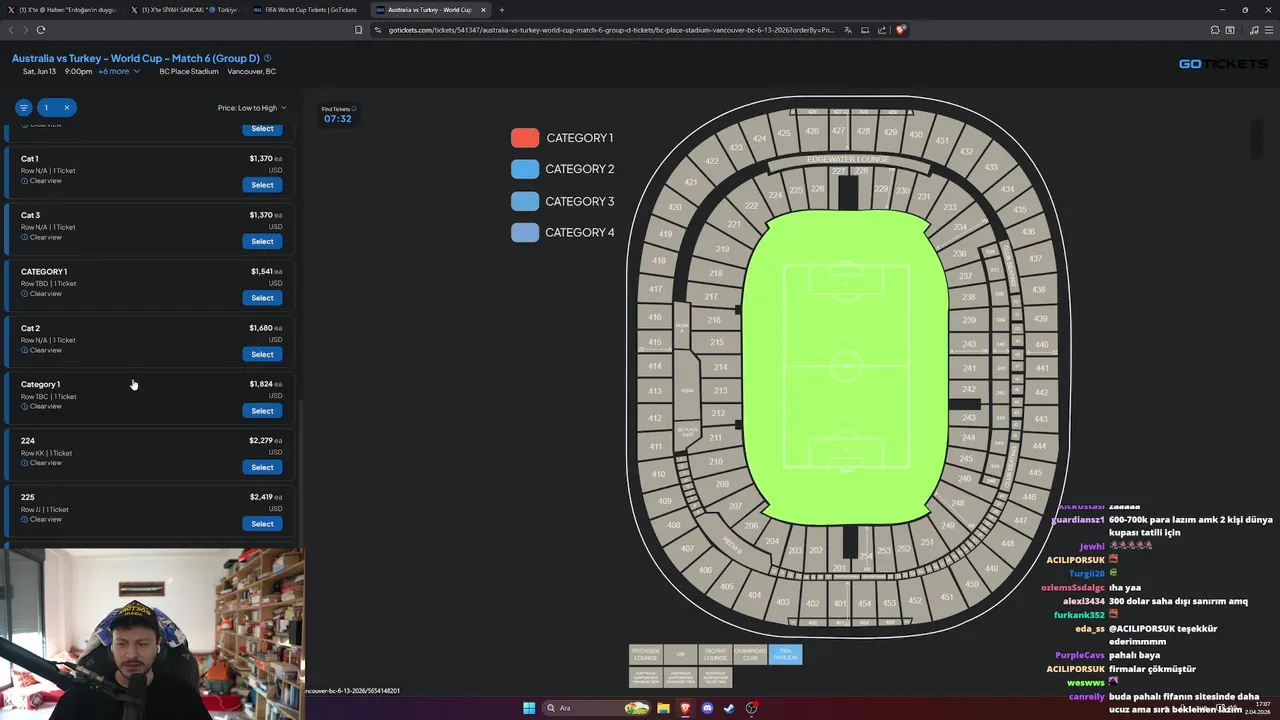1280x720 pixels.
Task: Click the Category 2 blue legend swatch
Action: 525,169
